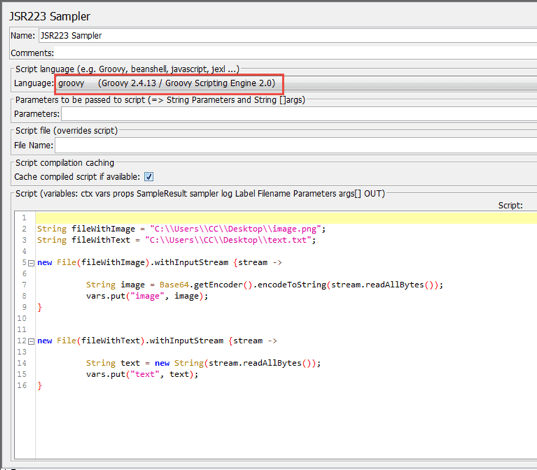
Task: Click the Base64.getEncoder line 7
Action: tap(264, 285)
